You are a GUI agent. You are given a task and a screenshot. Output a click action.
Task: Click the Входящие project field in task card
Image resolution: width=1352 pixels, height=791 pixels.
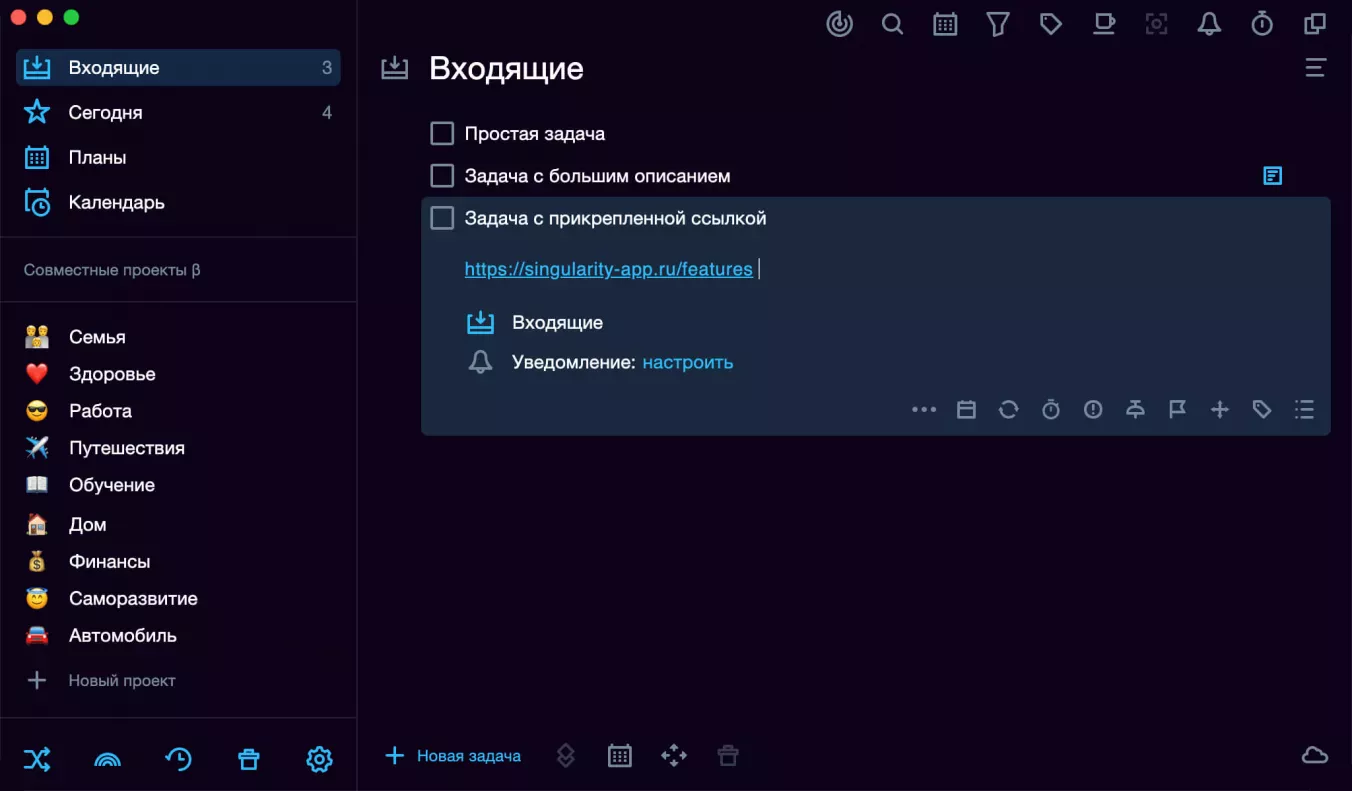pyautogui.click(x=536, y=323)
